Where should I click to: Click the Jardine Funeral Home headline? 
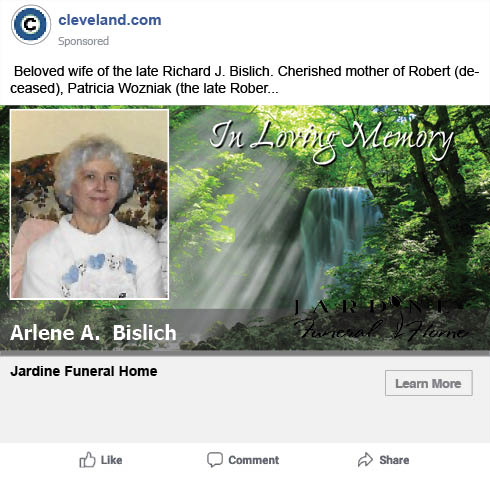[84, 371]
